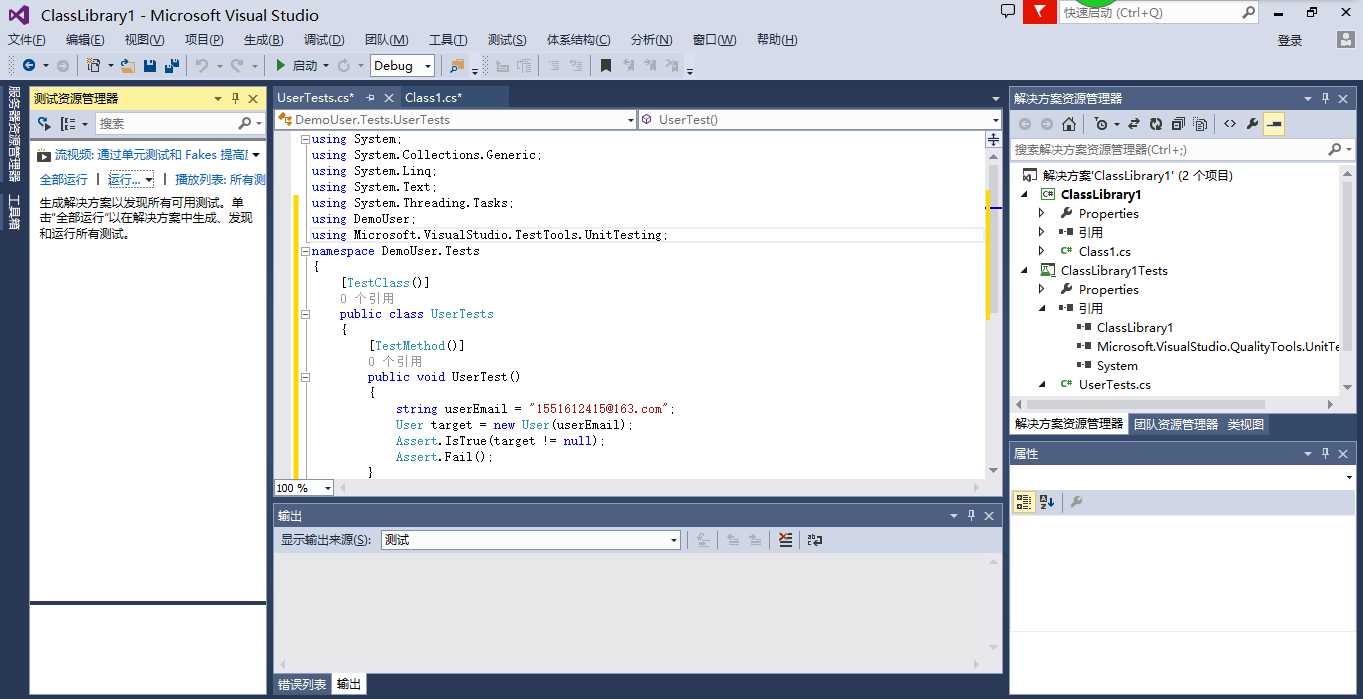Open Properties with the wrench icon in Solution Explorer
The image size is (1363, 699).
point(1252,124)
